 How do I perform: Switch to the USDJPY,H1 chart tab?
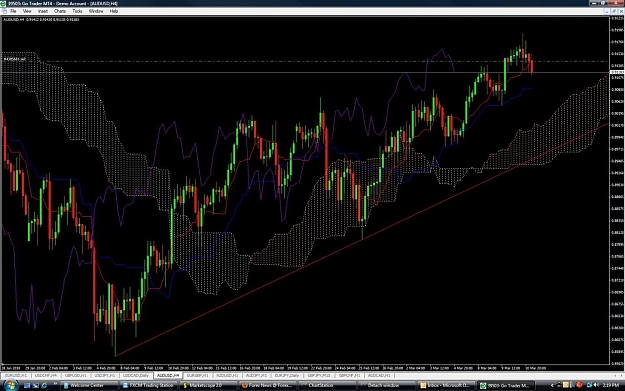(104, 375)
